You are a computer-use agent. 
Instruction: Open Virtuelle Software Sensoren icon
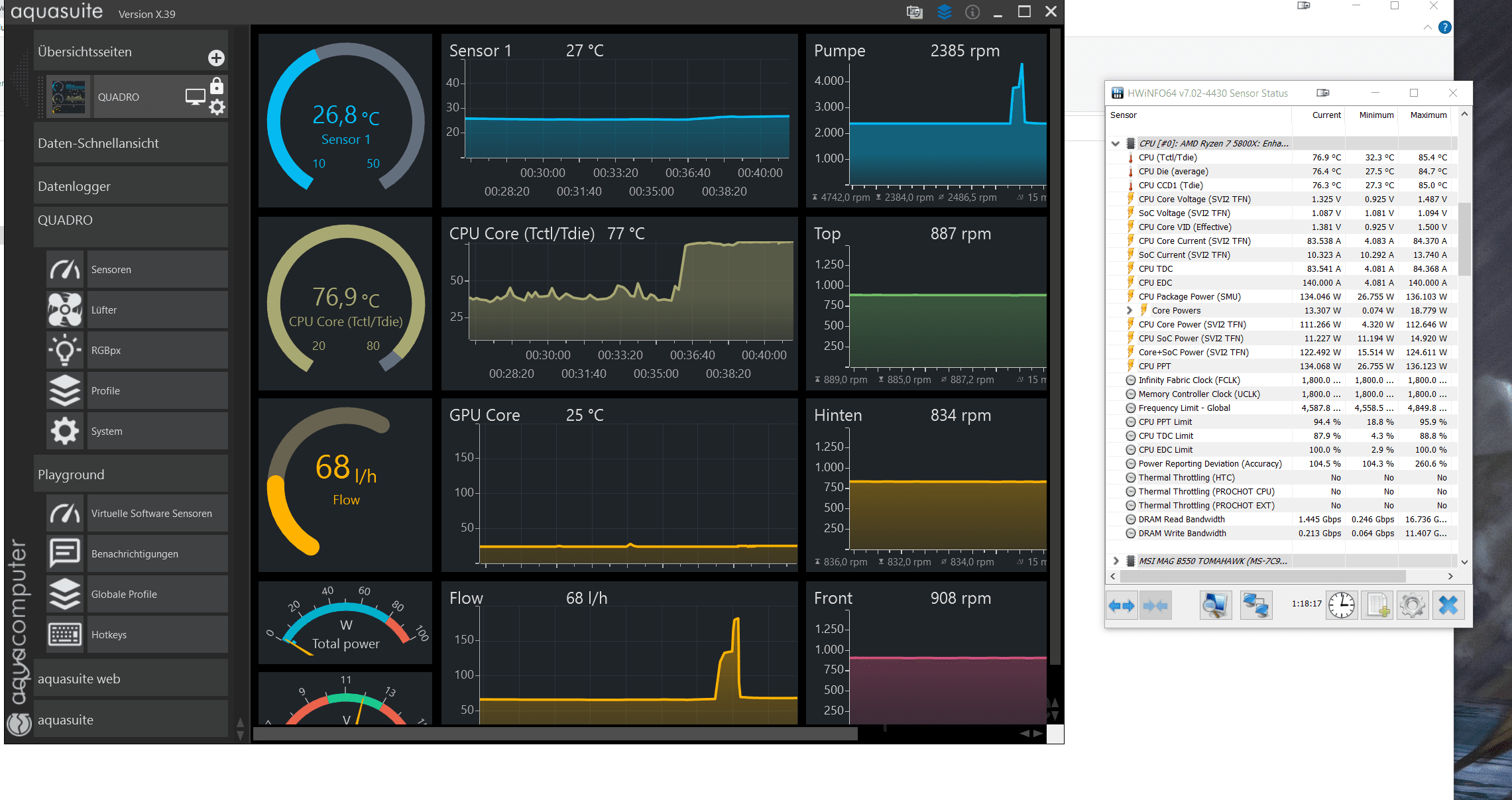click(65, 513)
